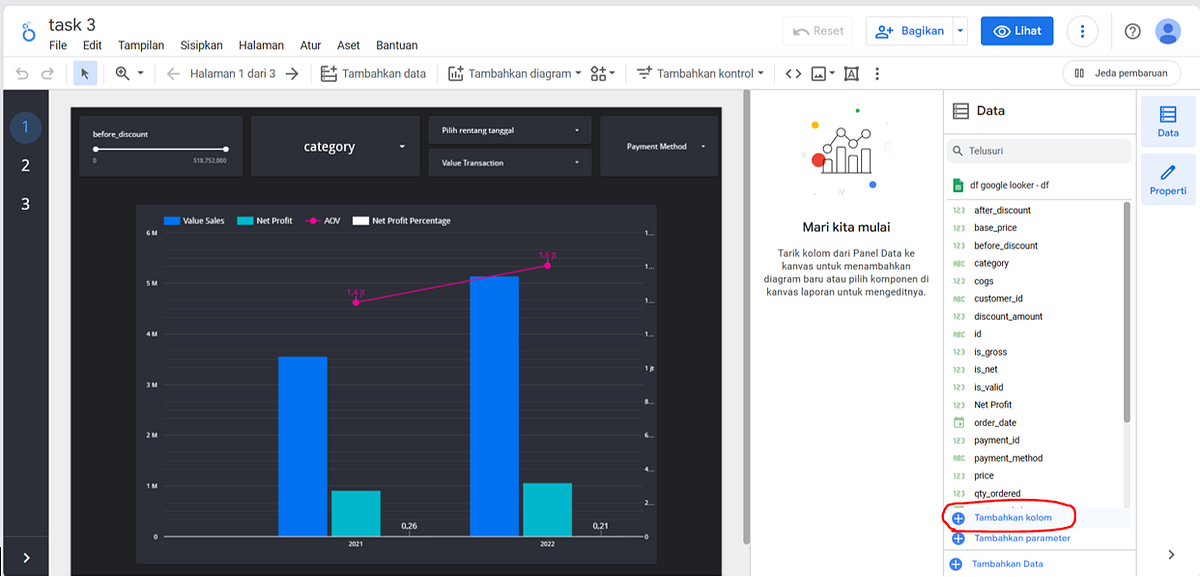
Task: Click the Telusuri search field
Action: tap(1038, 149)
